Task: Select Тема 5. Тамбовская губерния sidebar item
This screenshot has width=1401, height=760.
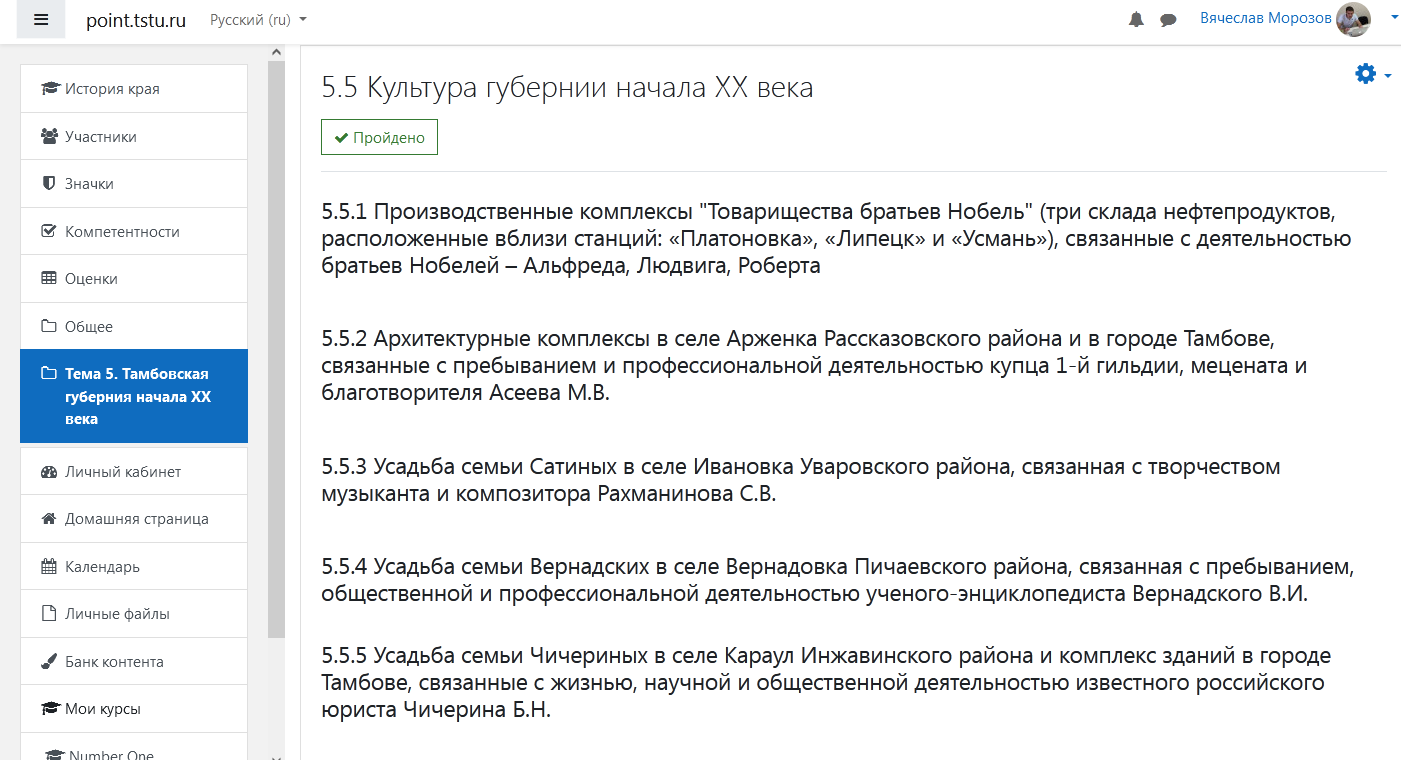Action: pos(134,396)
